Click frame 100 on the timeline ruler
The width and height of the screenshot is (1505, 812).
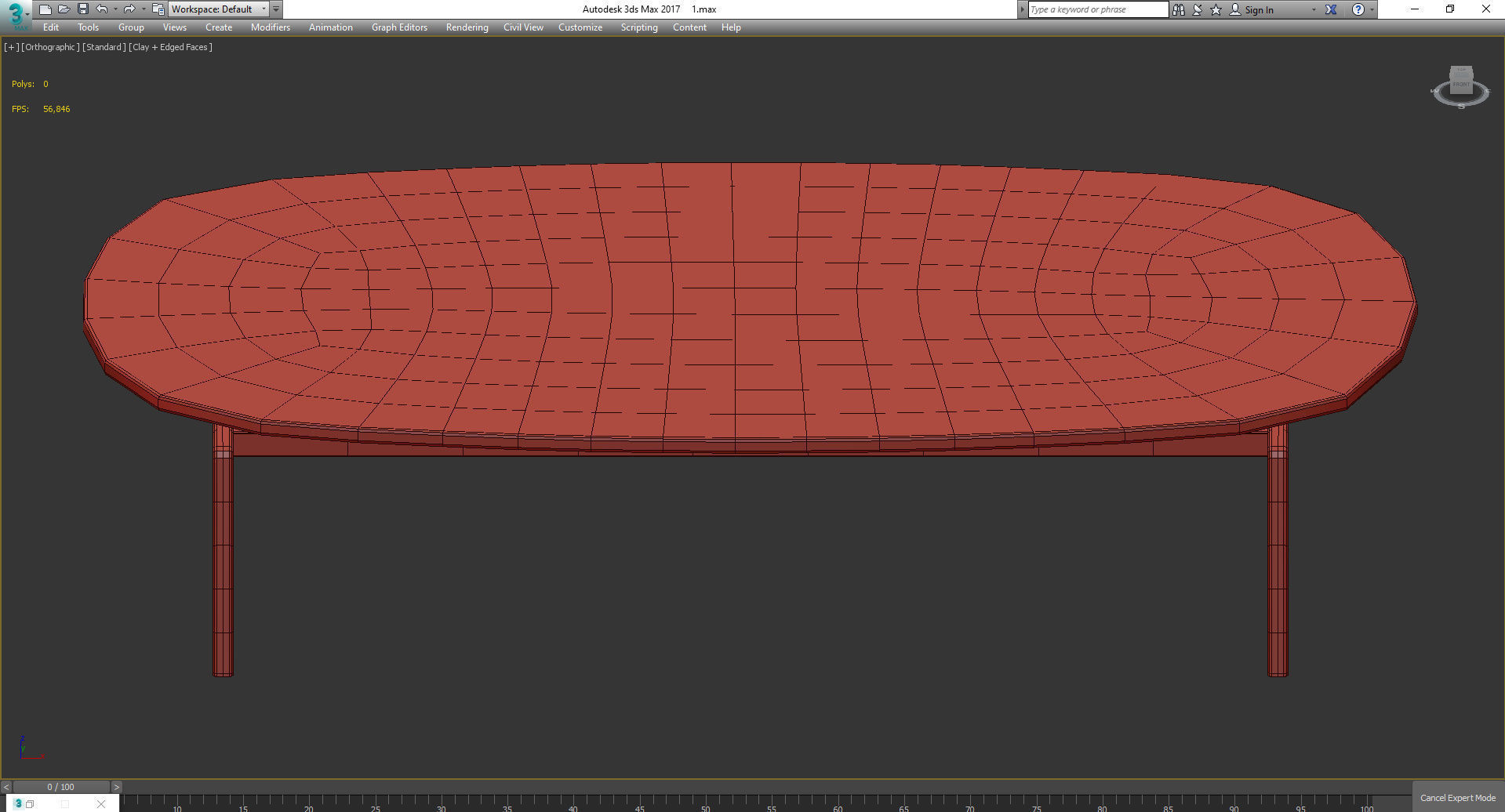(x=1366, y=807)
